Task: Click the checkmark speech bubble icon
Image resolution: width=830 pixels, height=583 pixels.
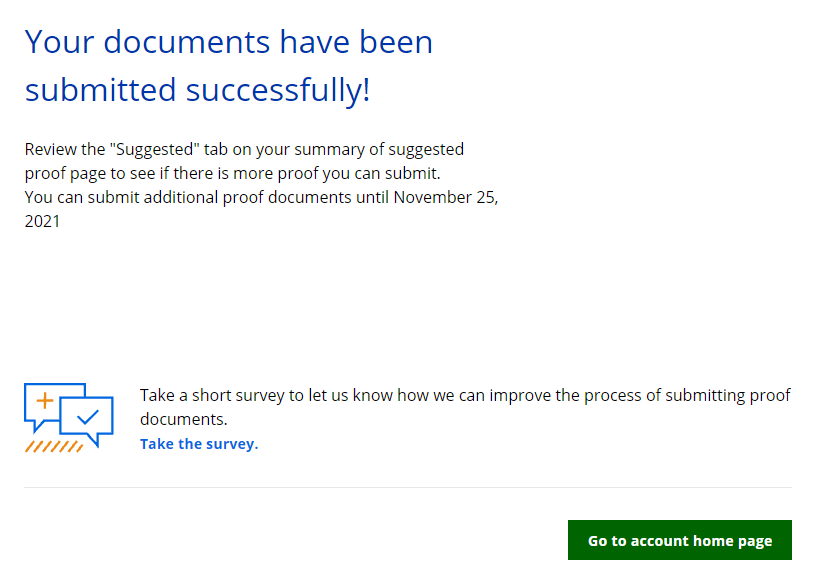Action: 86,420
